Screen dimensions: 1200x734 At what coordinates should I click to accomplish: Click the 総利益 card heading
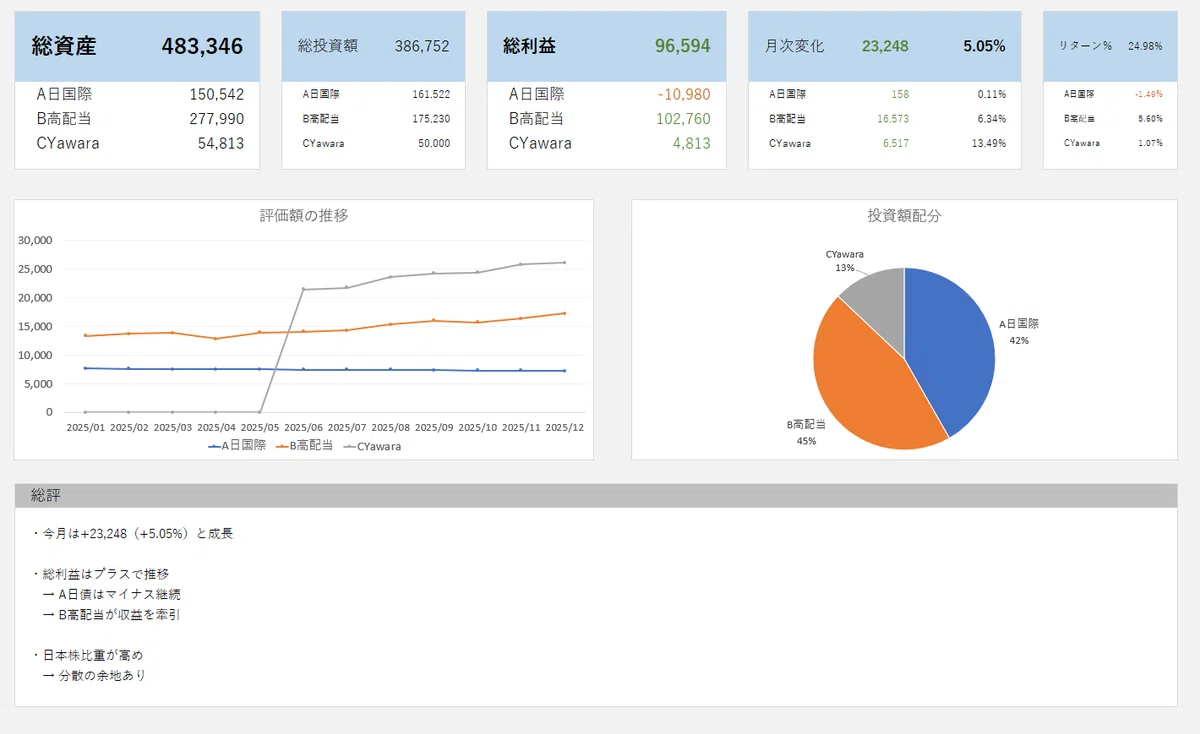[529, 46]
